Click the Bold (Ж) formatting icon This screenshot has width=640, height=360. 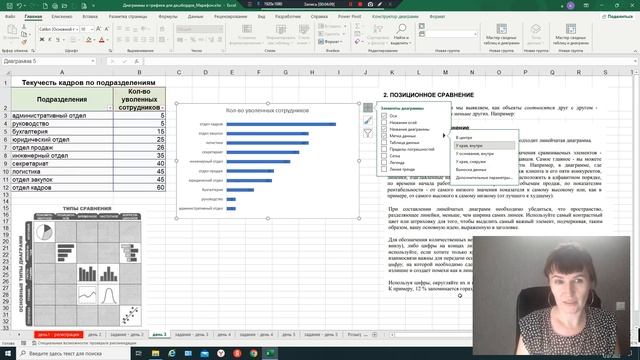pos(42,40)
